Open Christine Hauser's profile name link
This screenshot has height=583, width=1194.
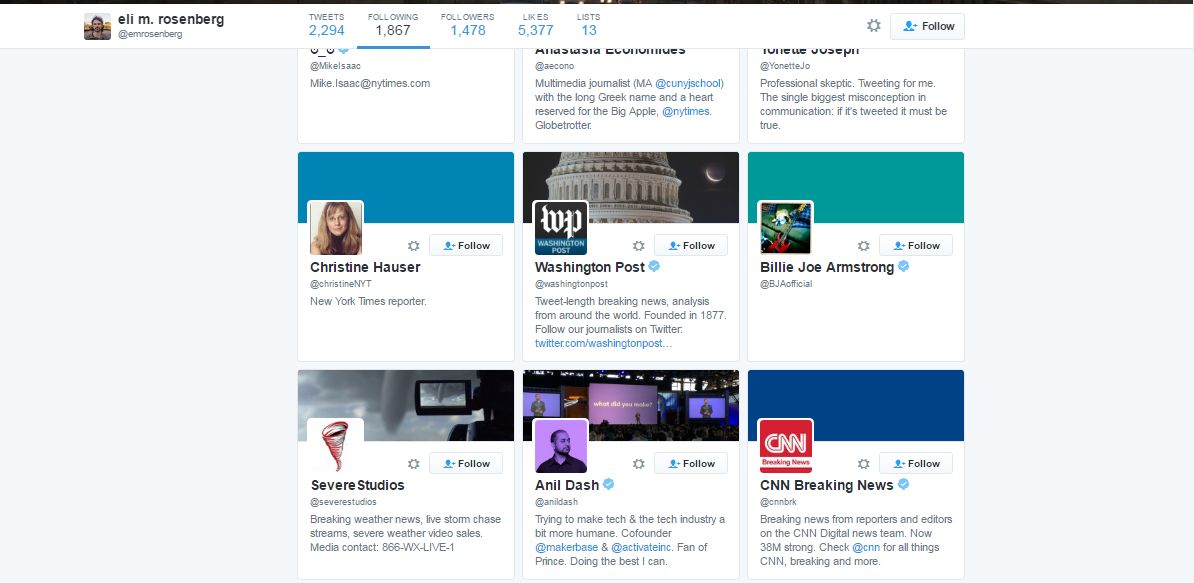pos(365,267)
